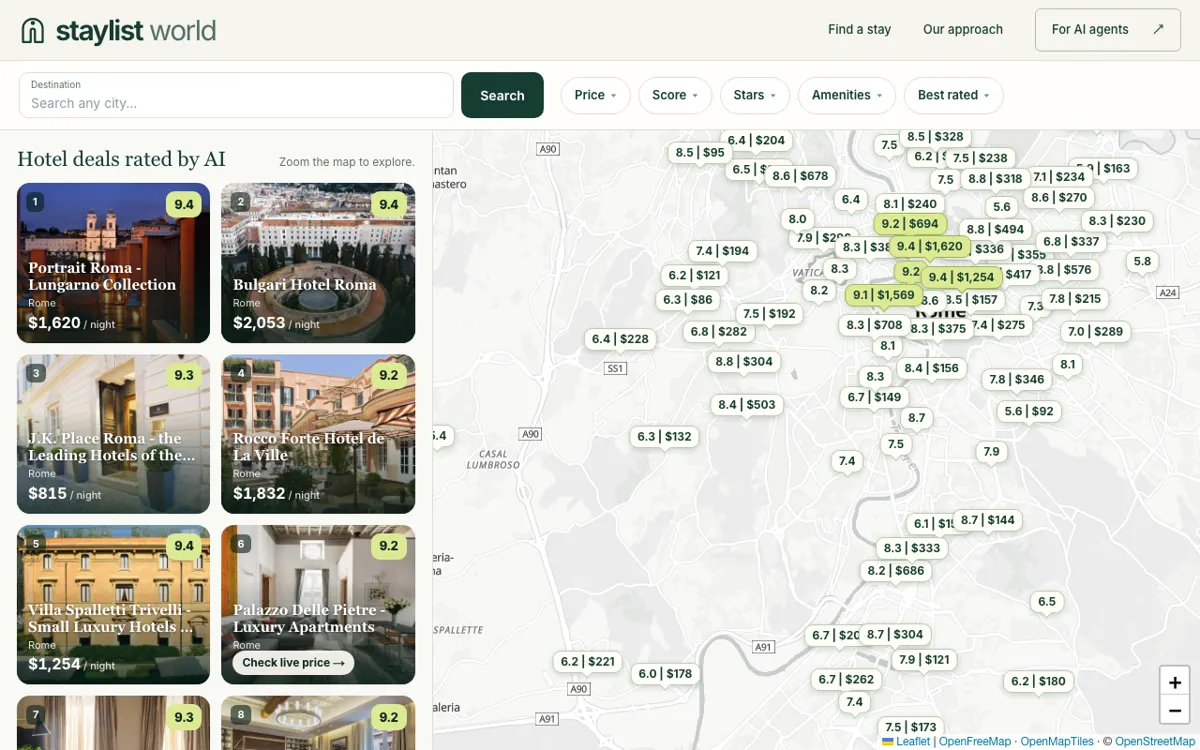Open the Best rated sort dropdown

point(954,95)
